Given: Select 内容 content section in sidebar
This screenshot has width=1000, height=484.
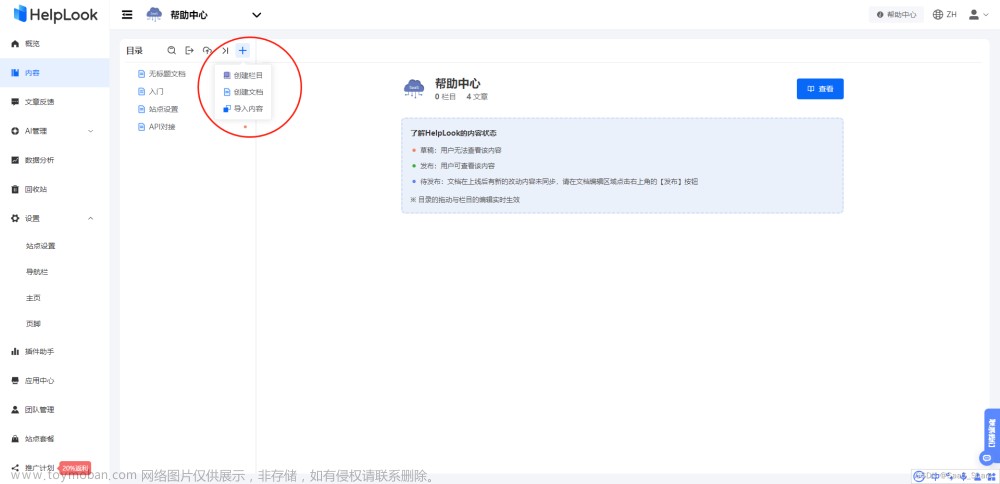Looking at the screenshot, I should (54, 73).
